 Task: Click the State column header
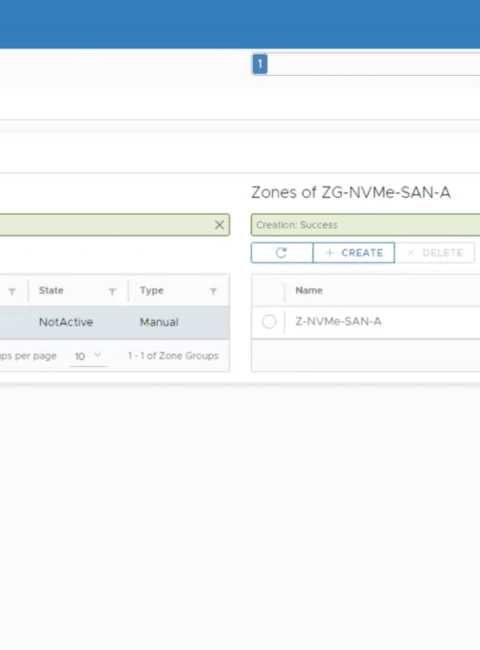point(51,291)
